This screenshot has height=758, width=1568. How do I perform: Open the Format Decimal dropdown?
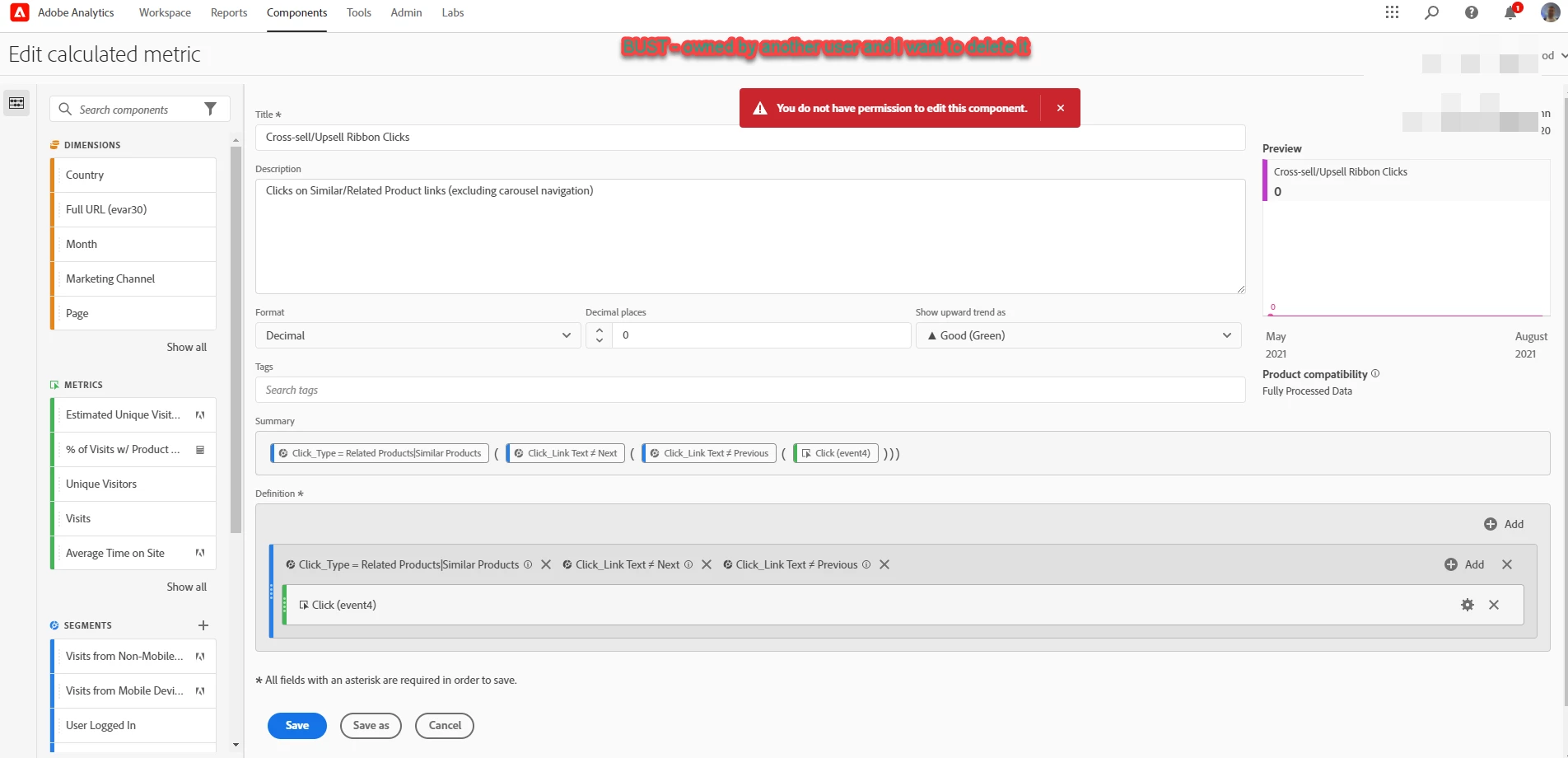coord(418,335)
